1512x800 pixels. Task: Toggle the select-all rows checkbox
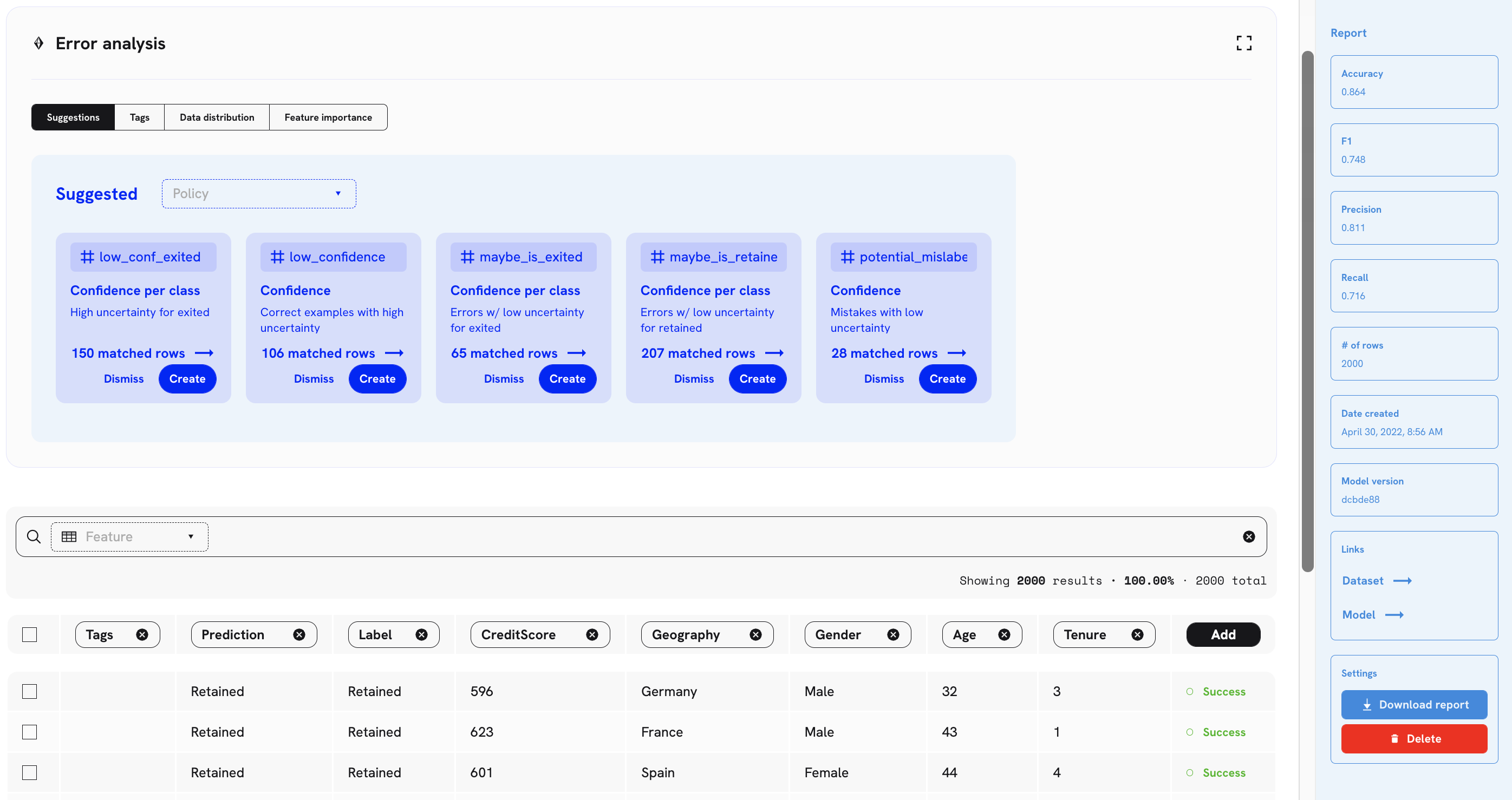click(x=29, y=634)
